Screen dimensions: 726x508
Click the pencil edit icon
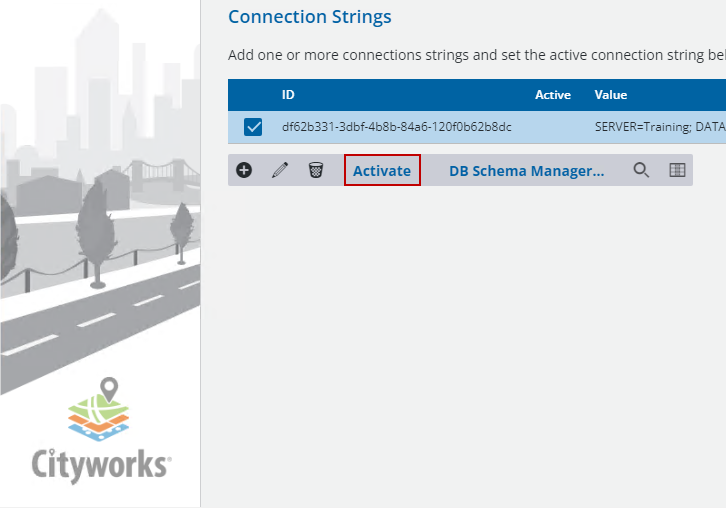pyautogui.click(x=280, y=170)
